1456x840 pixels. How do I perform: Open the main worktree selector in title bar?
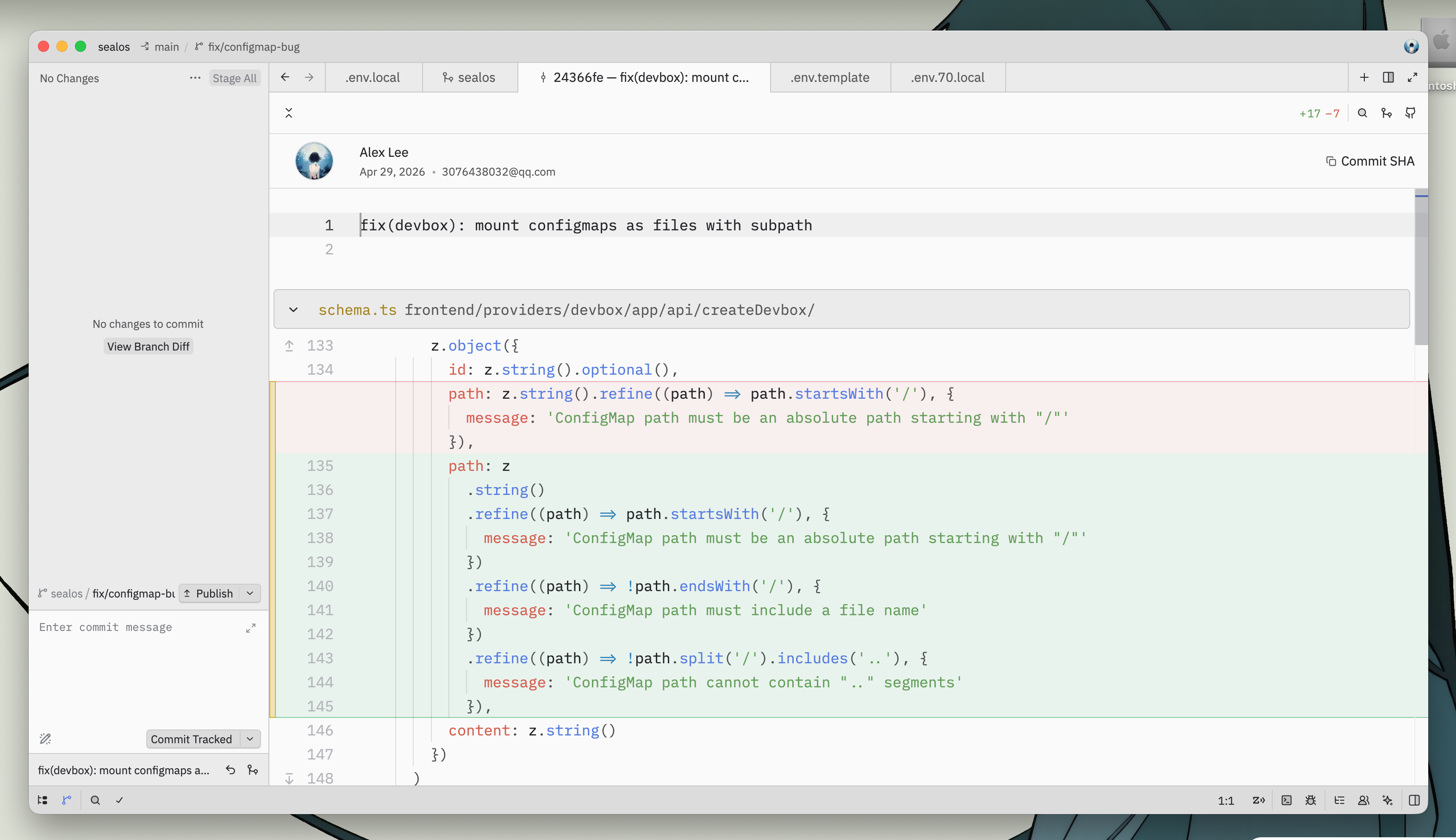(161, 47)
